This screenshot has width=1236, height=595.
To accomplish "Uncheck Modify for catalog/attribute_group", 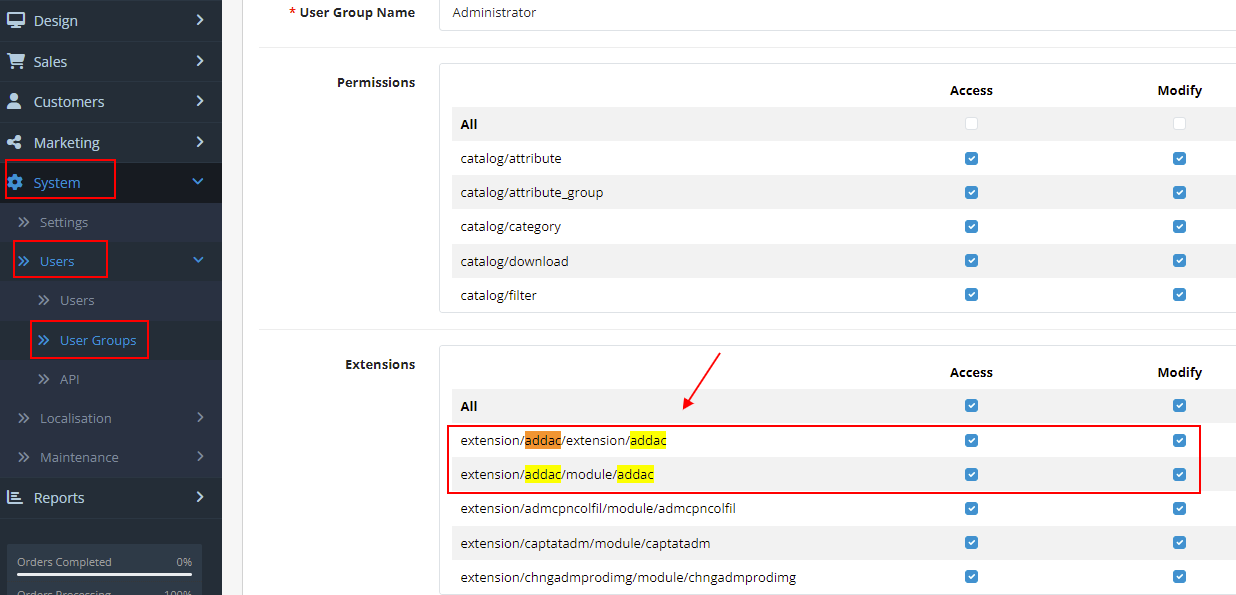I will coord(1179,192).
